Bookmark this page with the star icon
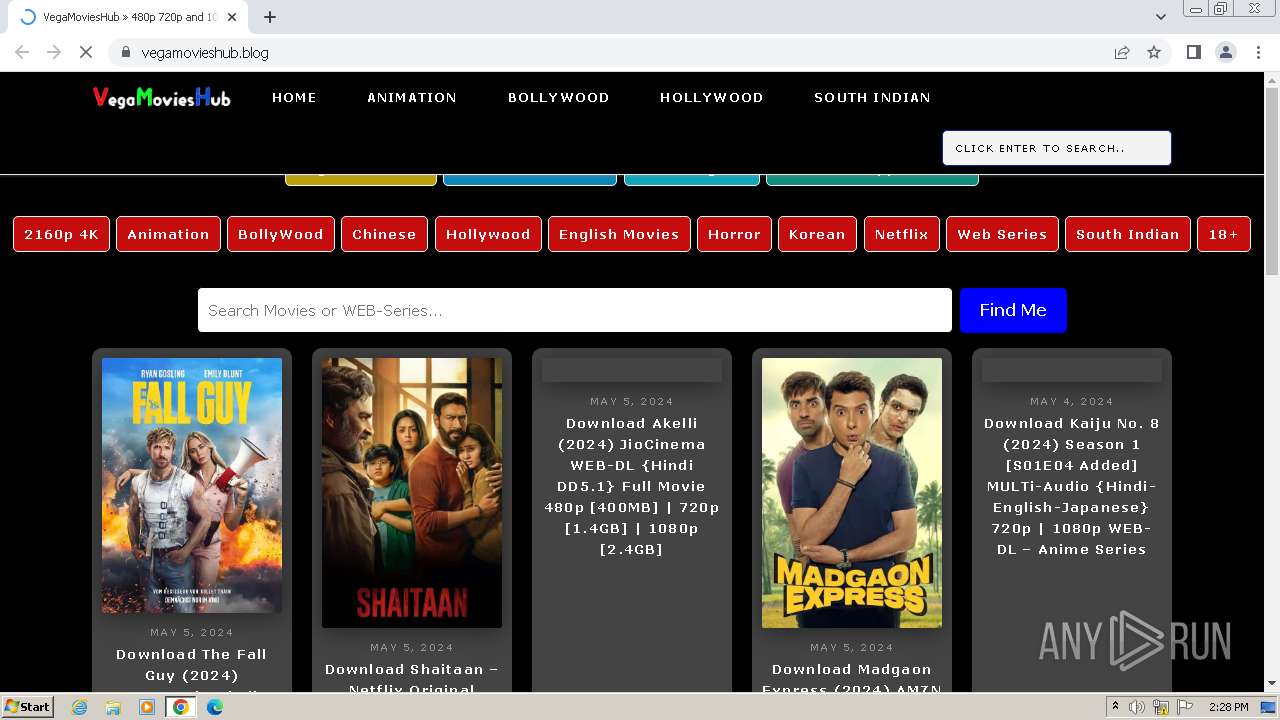 (1154, 52)
